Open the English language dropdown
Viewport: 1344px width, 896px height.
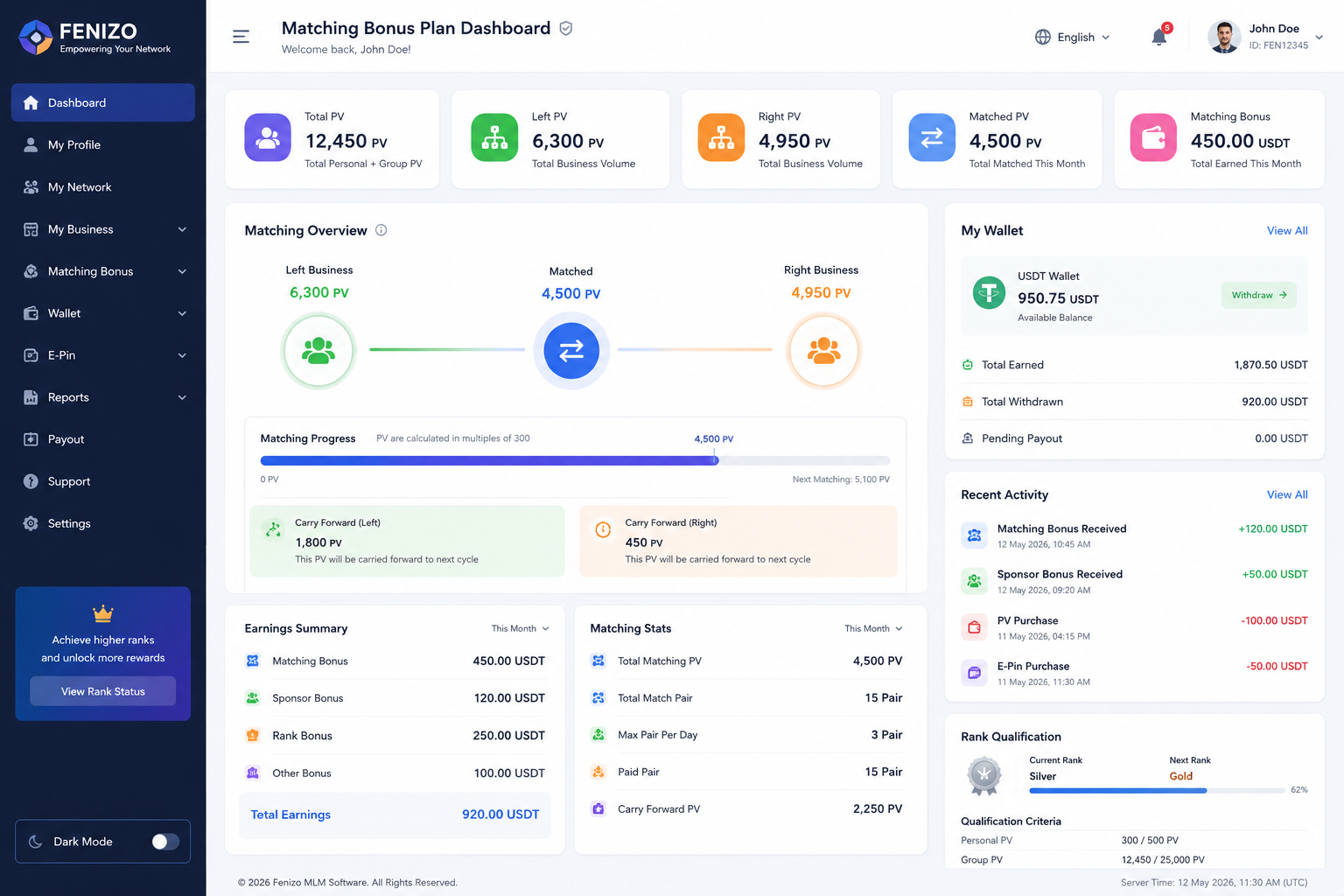(1073, 37)
